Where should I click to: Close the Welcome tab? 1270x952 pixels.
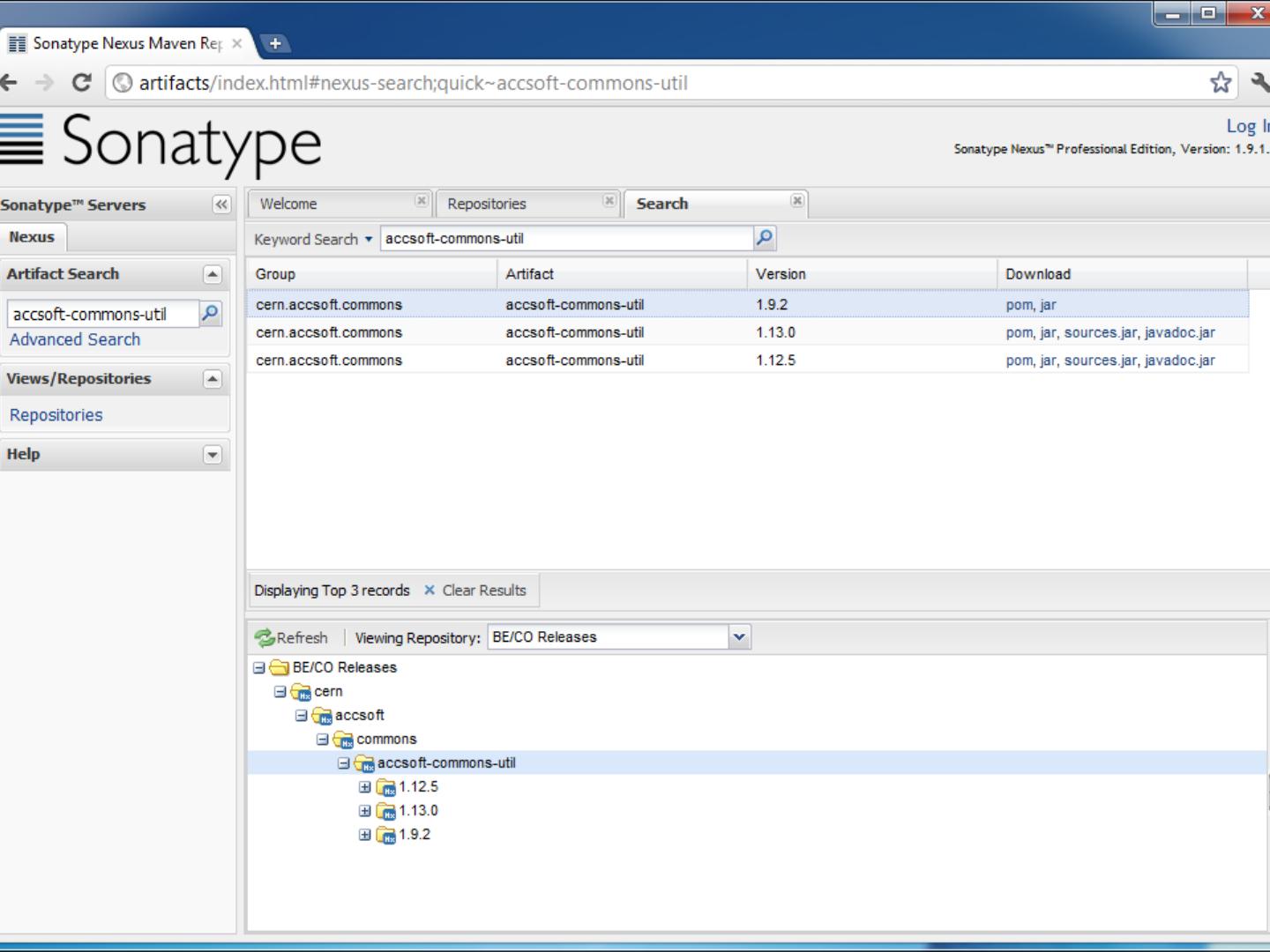[422, 202]
